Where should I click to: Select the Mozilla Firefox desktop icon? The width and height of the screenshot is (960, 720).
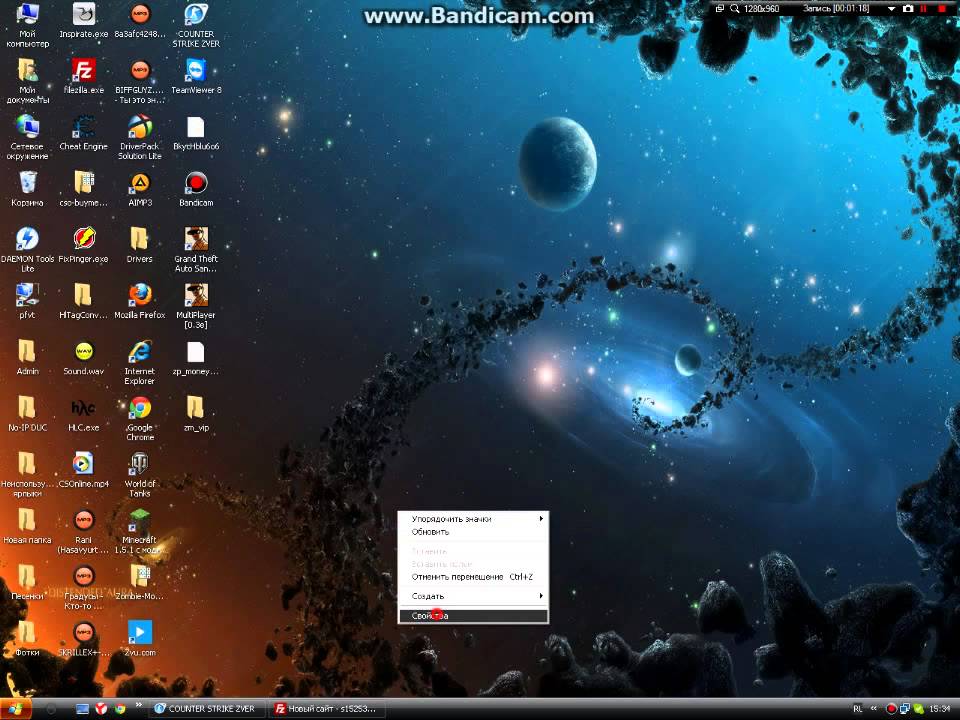140,301
